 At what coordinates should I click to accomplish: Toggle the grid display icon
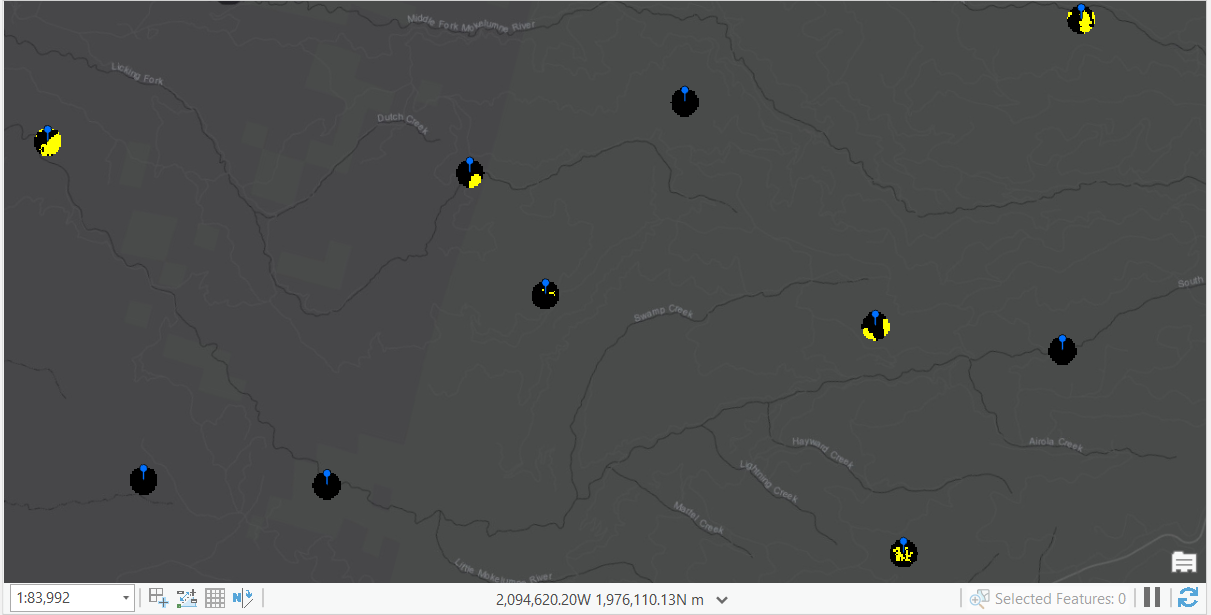215,598
